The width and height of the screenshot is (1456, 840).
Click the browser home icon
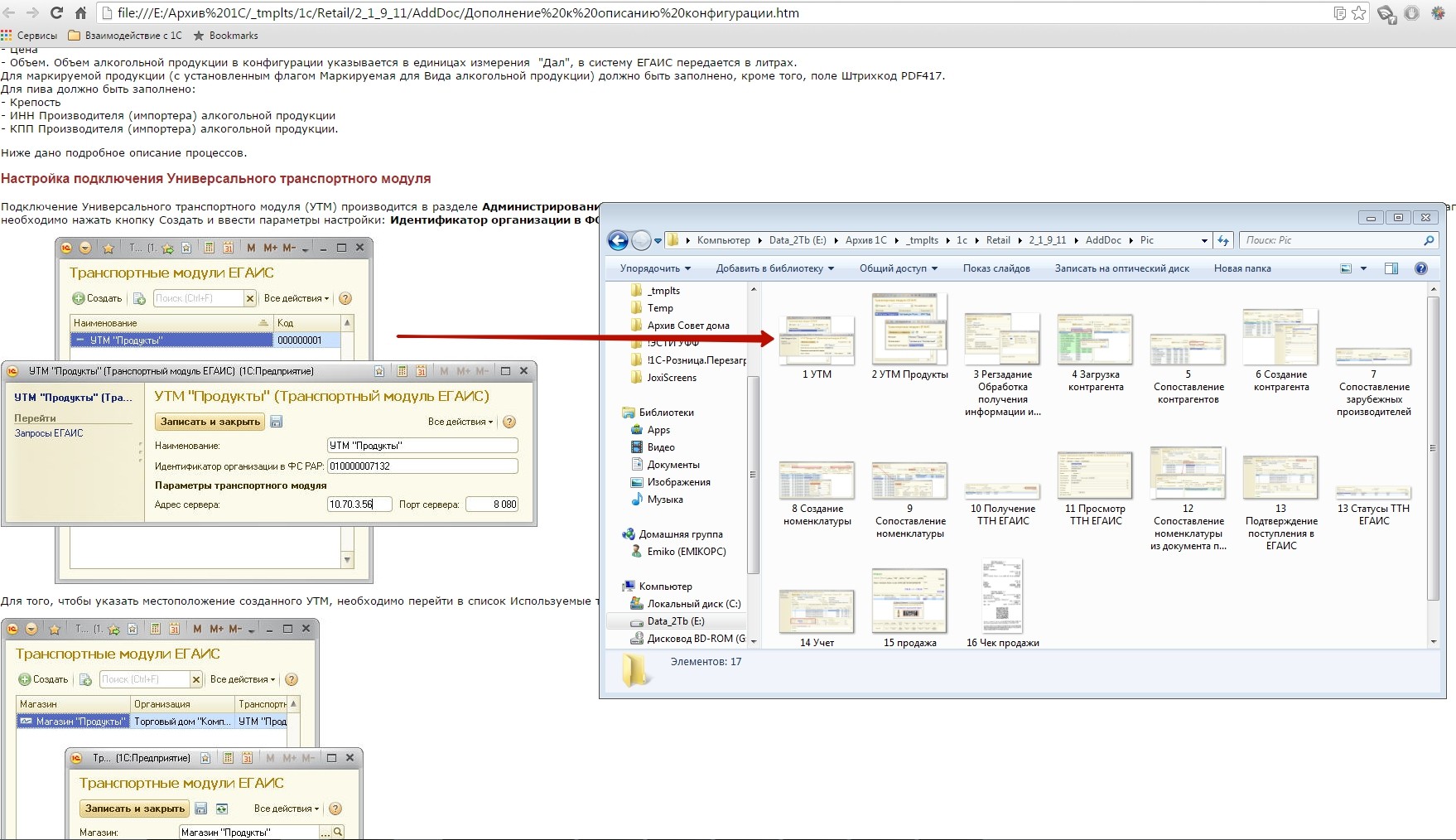tap(80, 12)
